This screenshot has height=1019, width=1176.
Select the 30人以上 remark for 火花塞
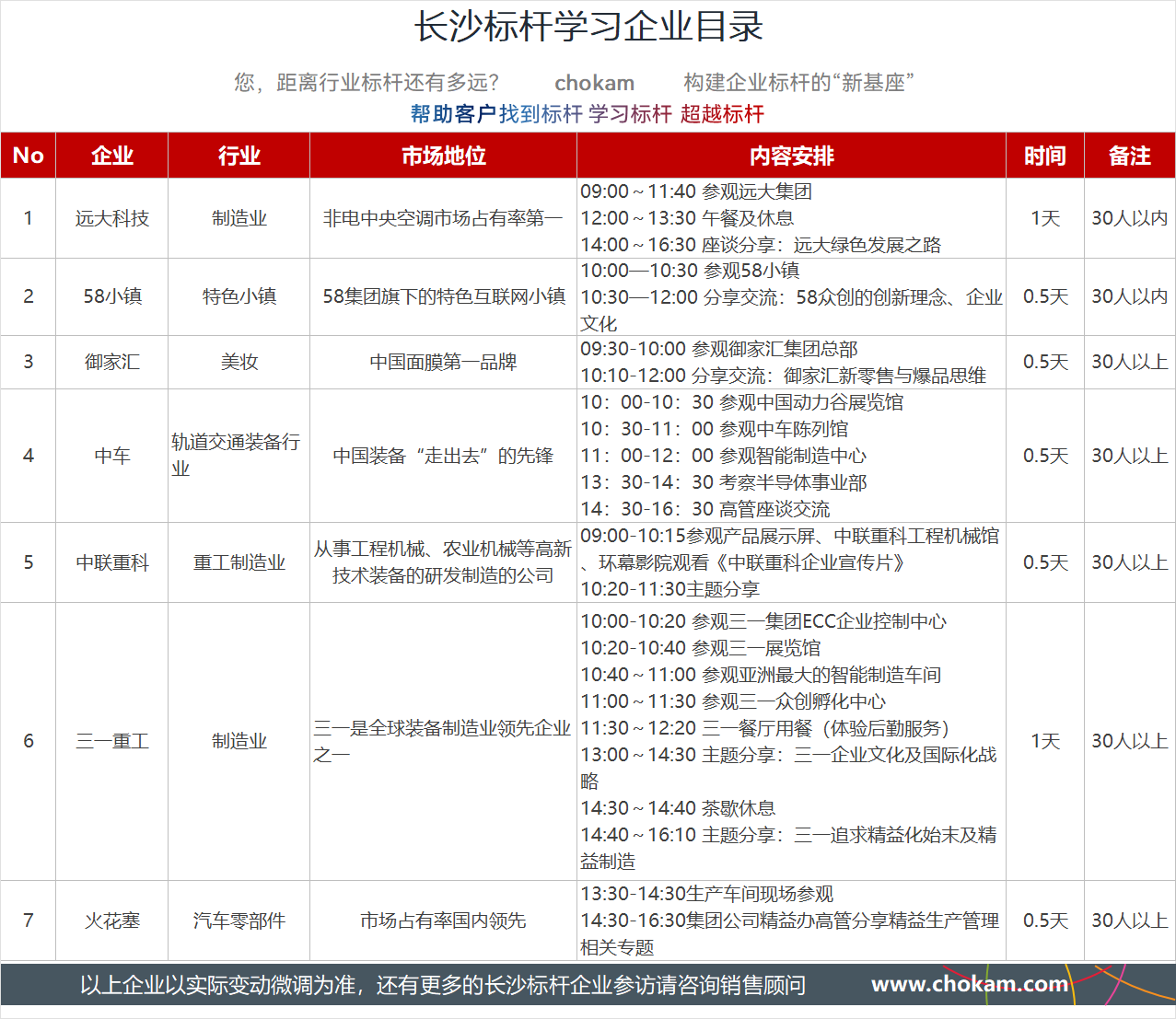click(x=1130, y=921)
